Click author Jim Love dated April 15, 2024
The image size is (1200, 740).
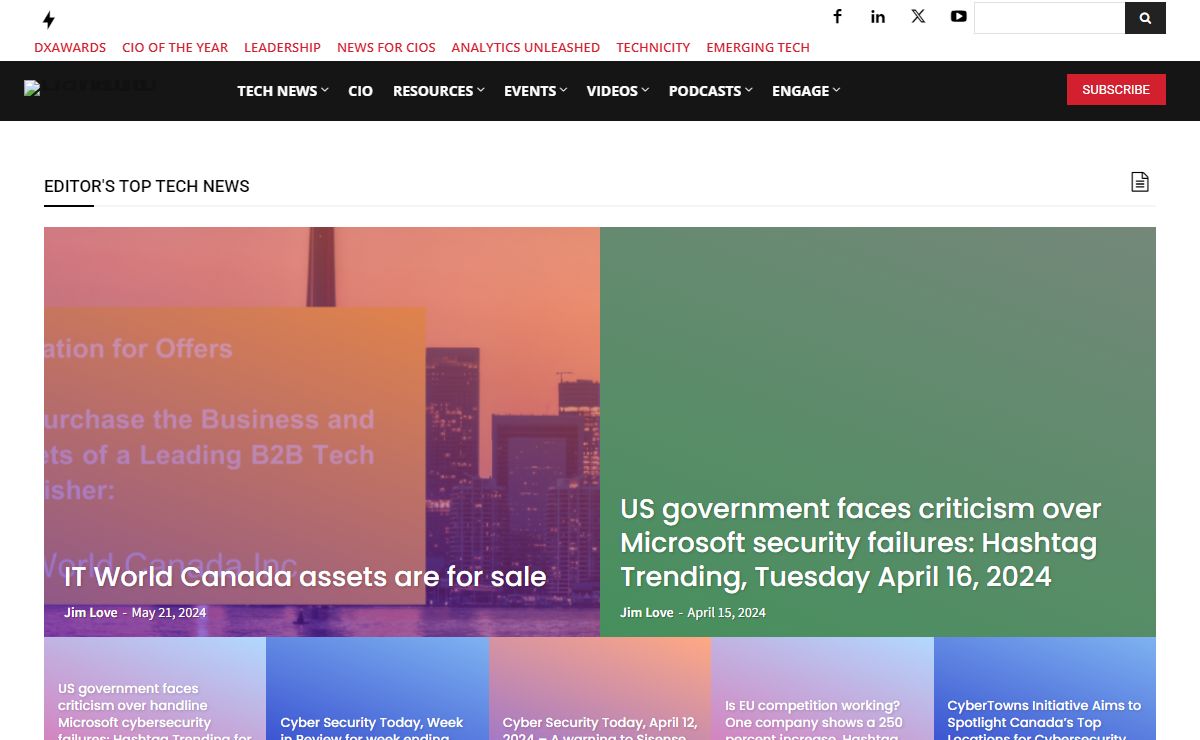[646, 612]
